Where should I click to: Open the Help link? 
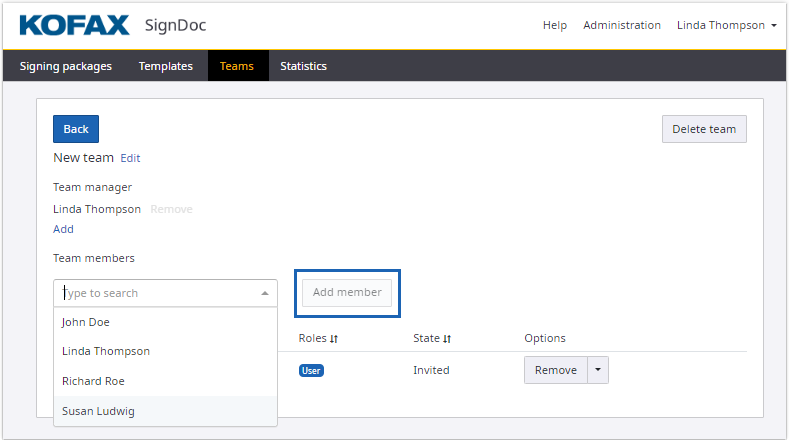click(554, 25)
